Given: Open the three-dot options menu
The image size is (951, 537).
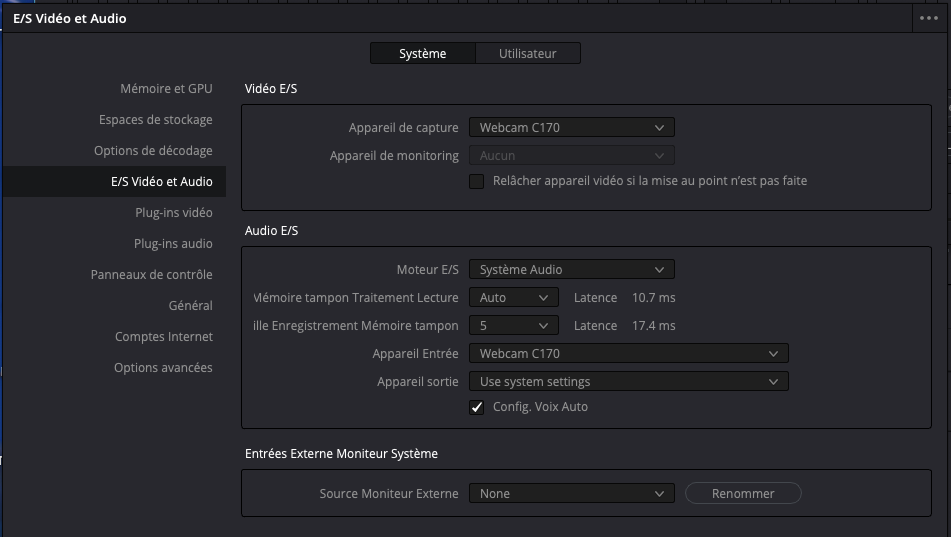Looking at the screenshot, I should (x=927, y=18).
